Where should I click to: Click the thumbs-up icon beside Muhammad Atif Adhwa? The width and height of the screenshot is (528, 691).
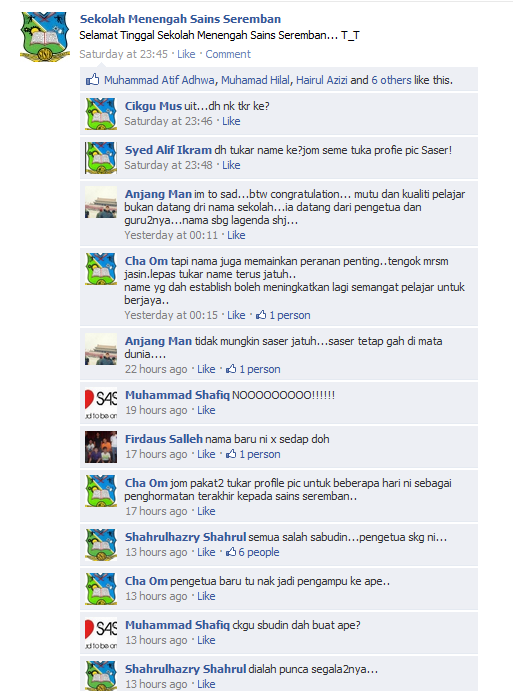(93, 80)
